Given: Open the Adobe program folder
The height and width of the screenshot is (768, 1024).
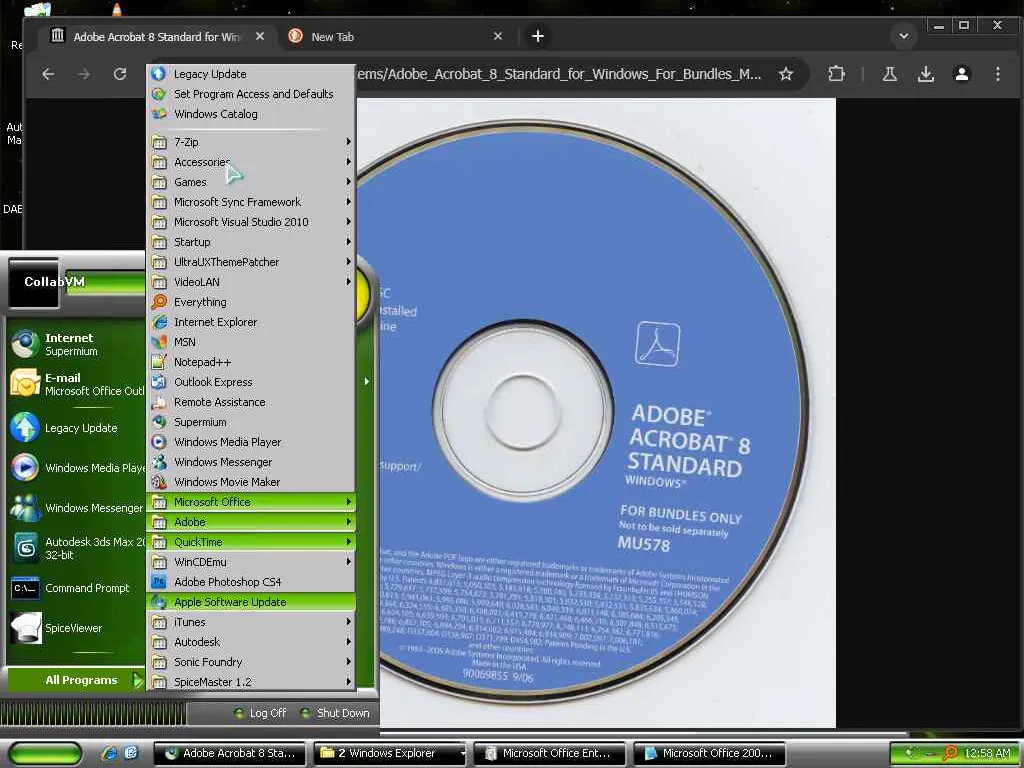Looking at the screenshot, I should coord(251,522).
